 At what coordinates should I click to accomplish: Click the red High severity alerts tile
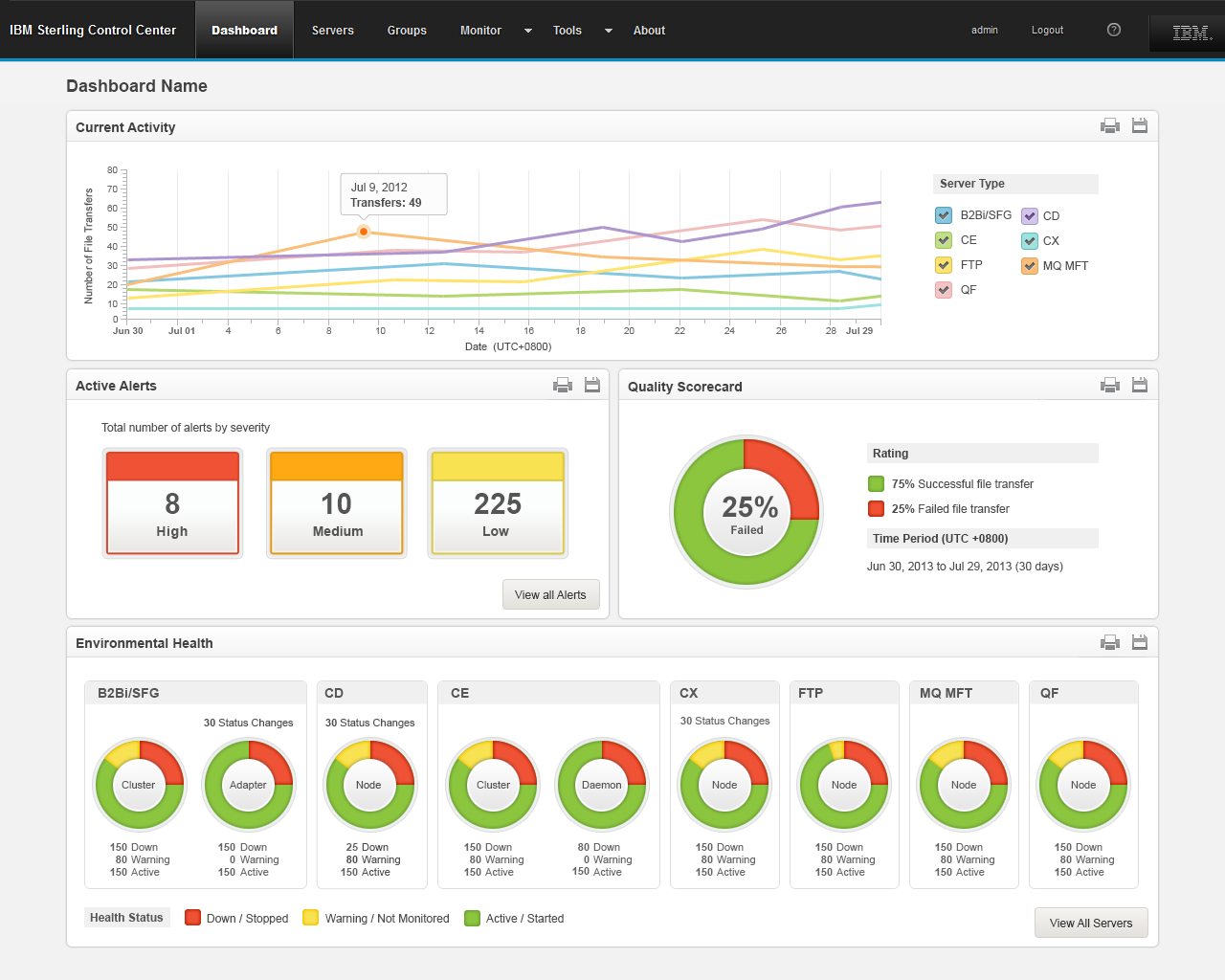point(172,503)
